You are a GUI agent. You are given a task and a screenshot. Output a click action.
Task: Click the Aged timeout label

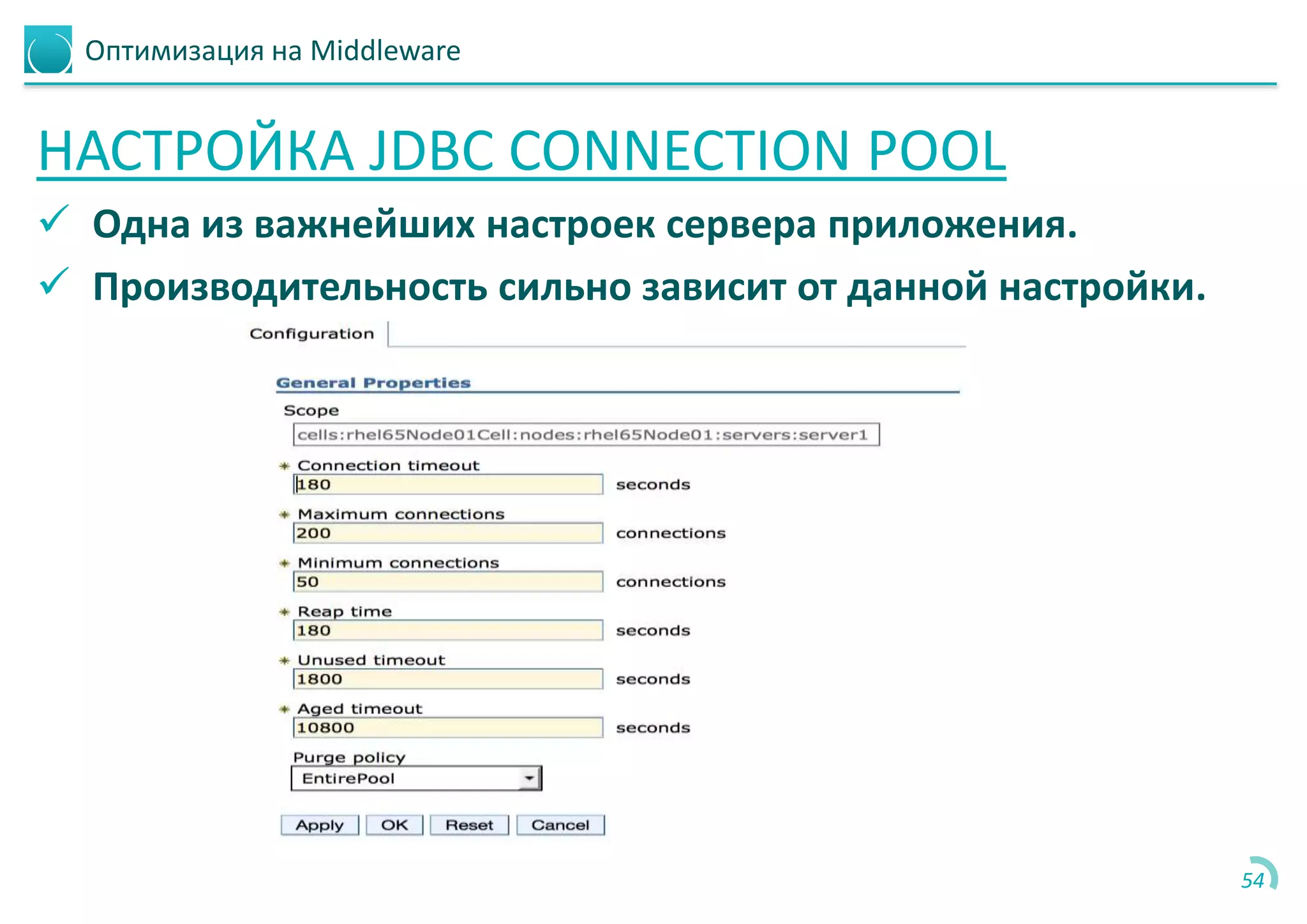(x=360, y=709)
